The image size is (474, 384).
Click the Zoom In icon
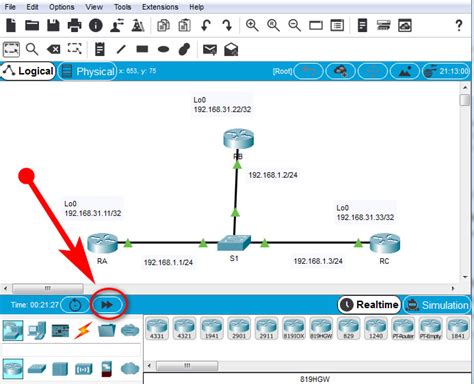[x=252, y=25]
